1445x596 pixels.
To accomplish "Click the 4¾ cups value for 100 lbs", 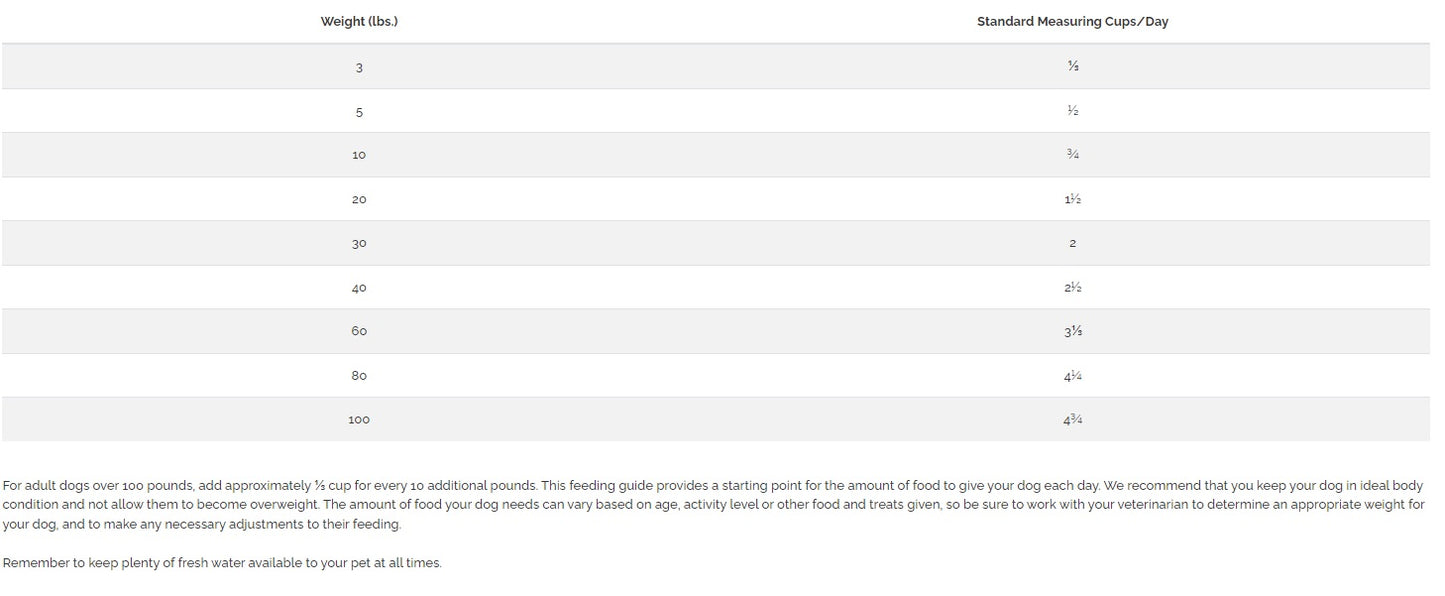I will pos(1072,419).
